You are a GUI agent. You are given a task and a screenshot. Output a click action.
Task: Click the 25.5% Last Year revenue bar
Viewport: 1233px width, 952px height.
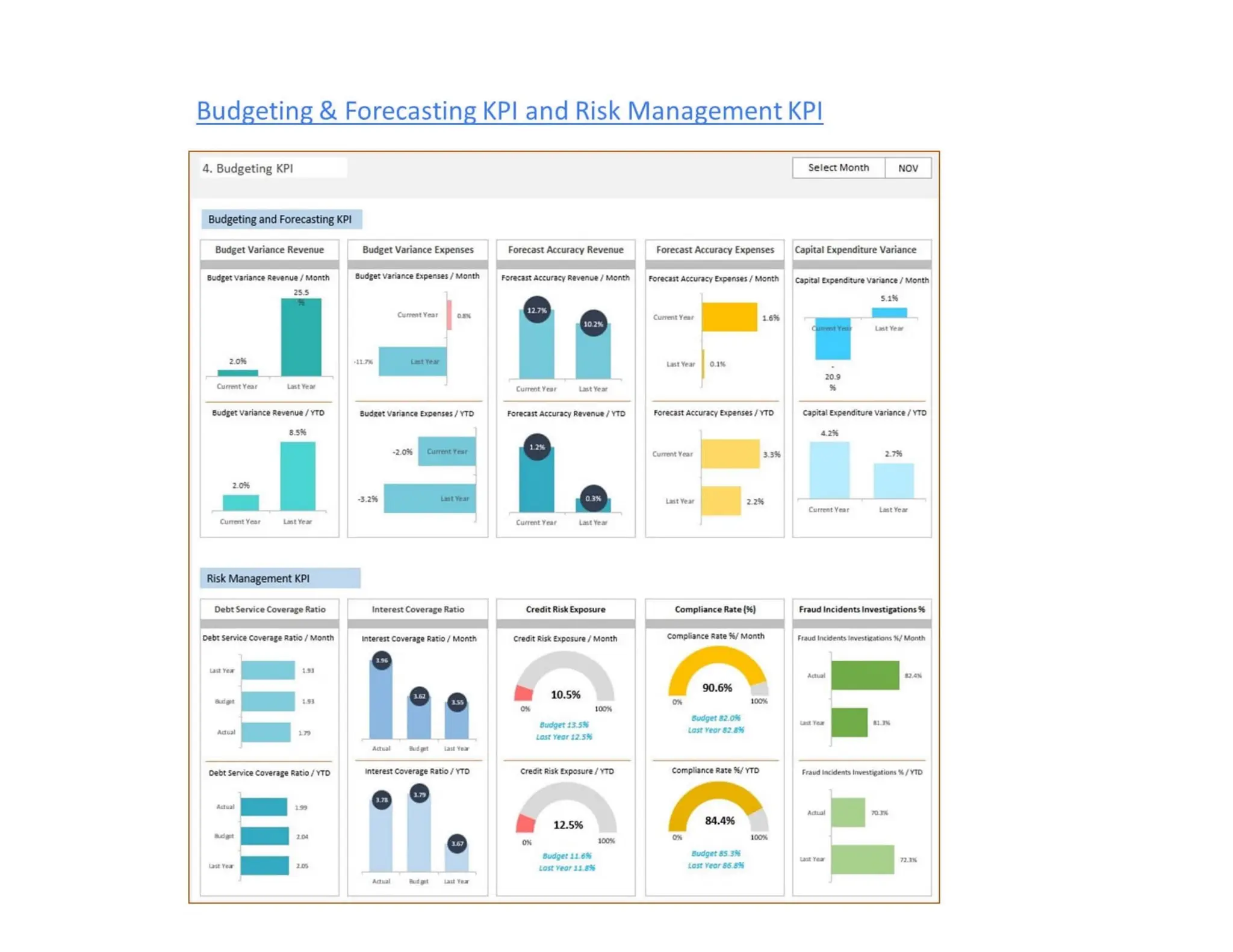coord(301,337)
